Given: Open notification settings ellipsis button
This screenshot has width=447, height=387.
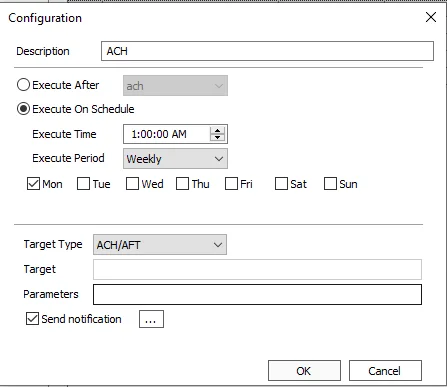Looking at the screenshot, I should pyautogui.click(x=151, y=319).
